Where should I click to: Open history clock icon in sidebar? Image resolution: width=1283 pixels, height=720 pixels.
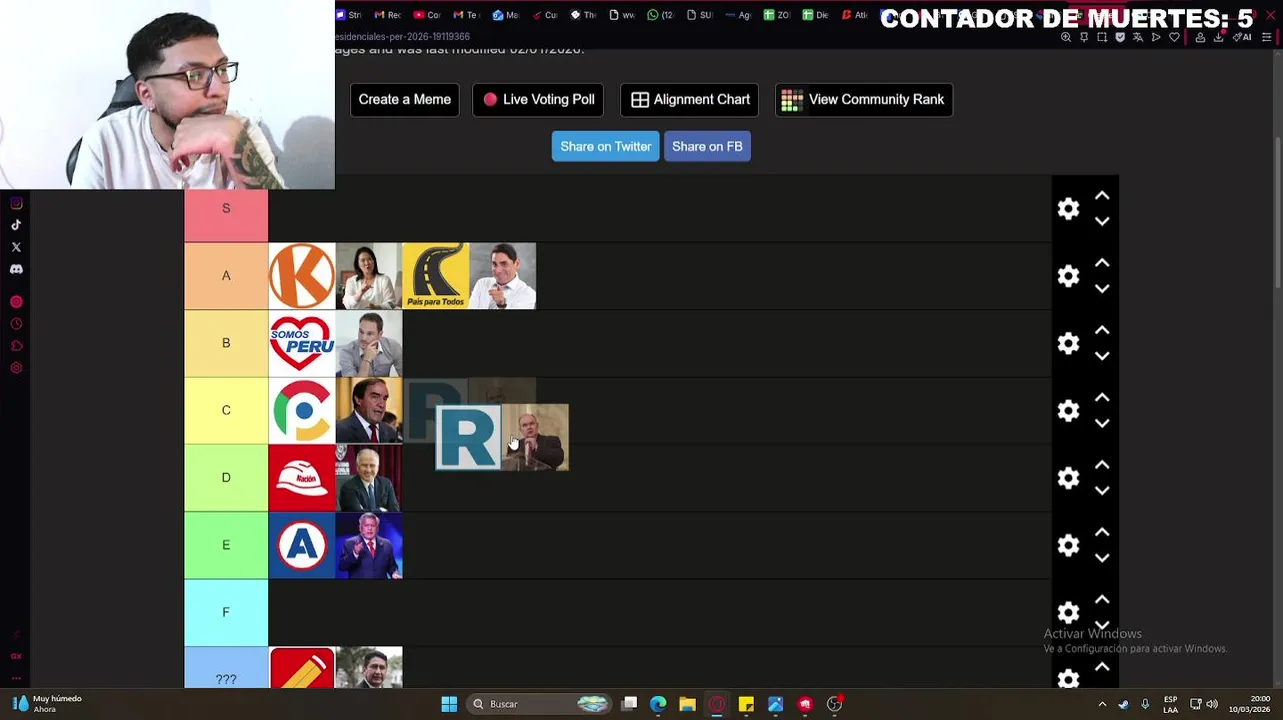click(16, 324)
